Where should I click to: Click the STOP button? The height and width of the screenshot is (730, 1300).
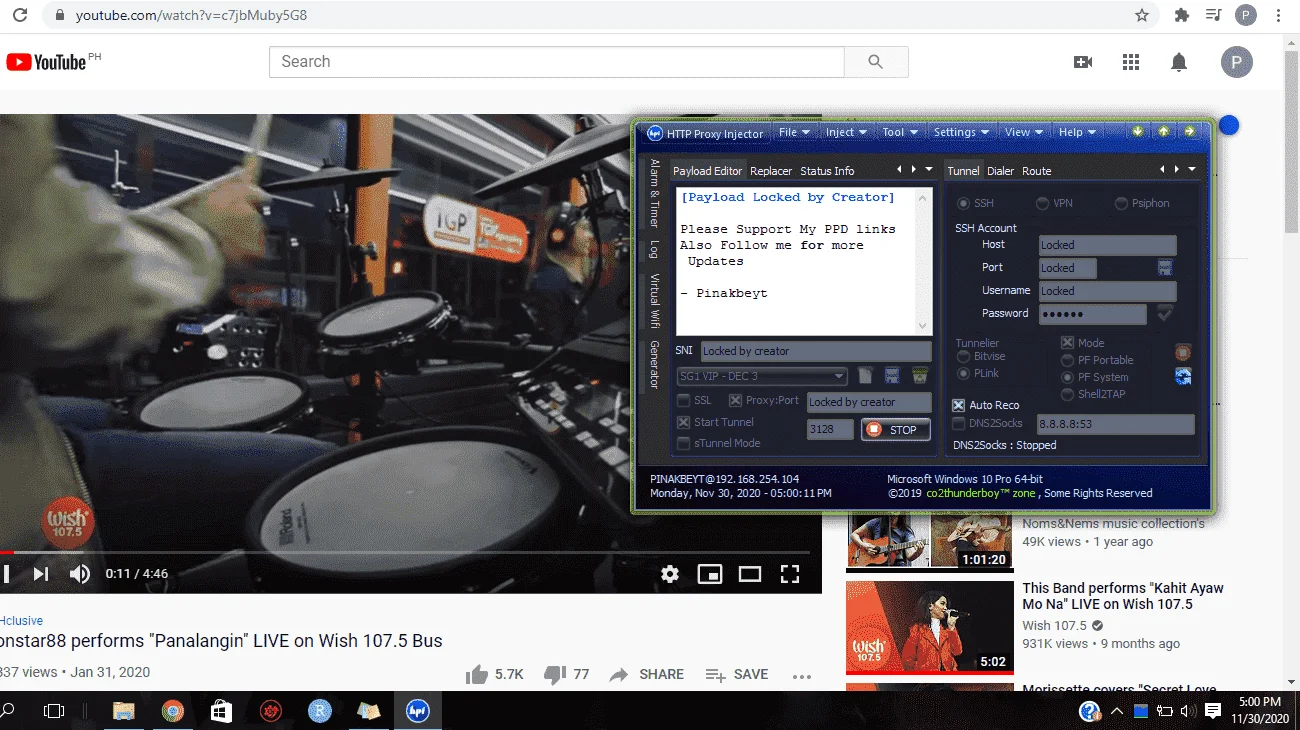895,430
